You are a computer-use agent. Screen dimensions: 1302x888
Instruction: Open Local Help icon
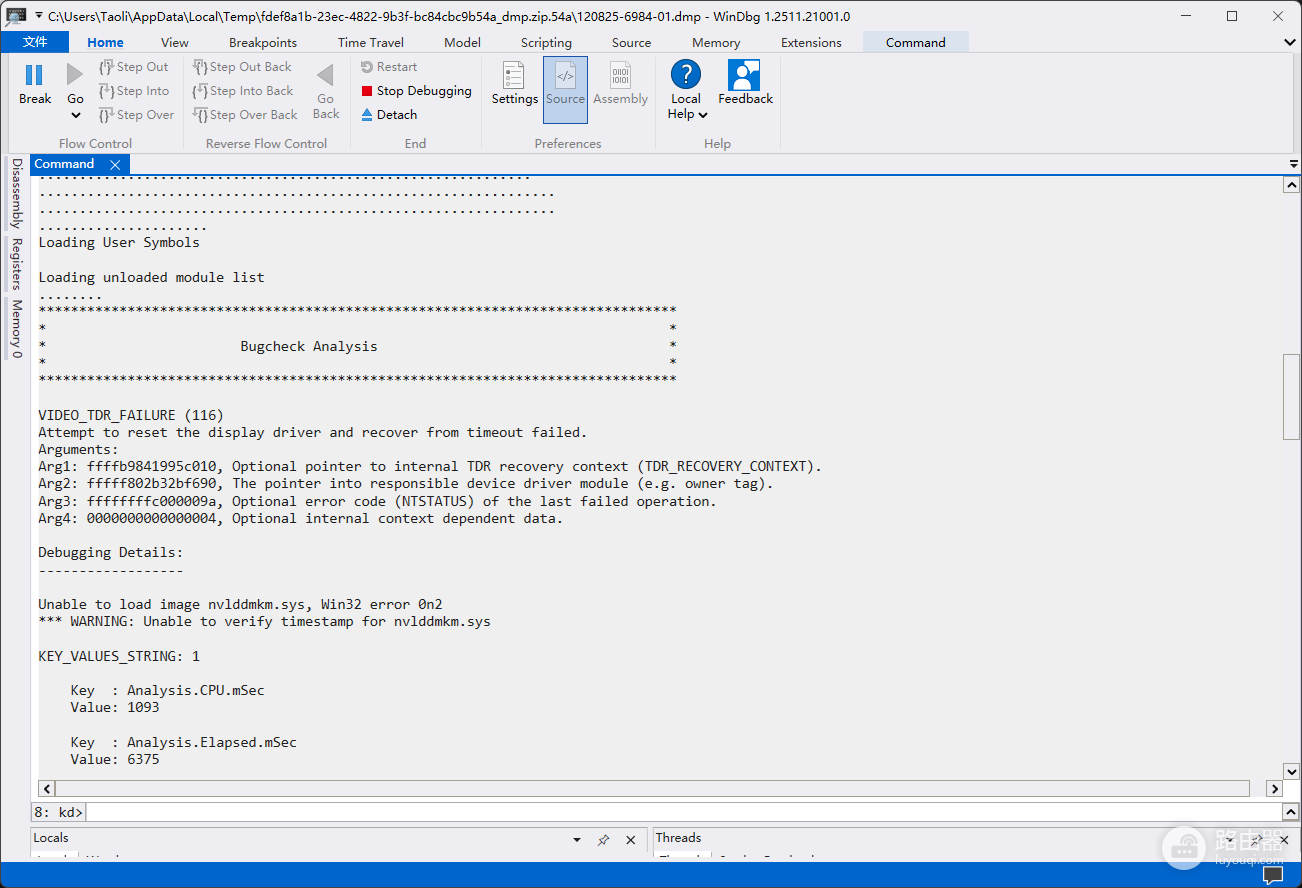(x=686, y=75)
